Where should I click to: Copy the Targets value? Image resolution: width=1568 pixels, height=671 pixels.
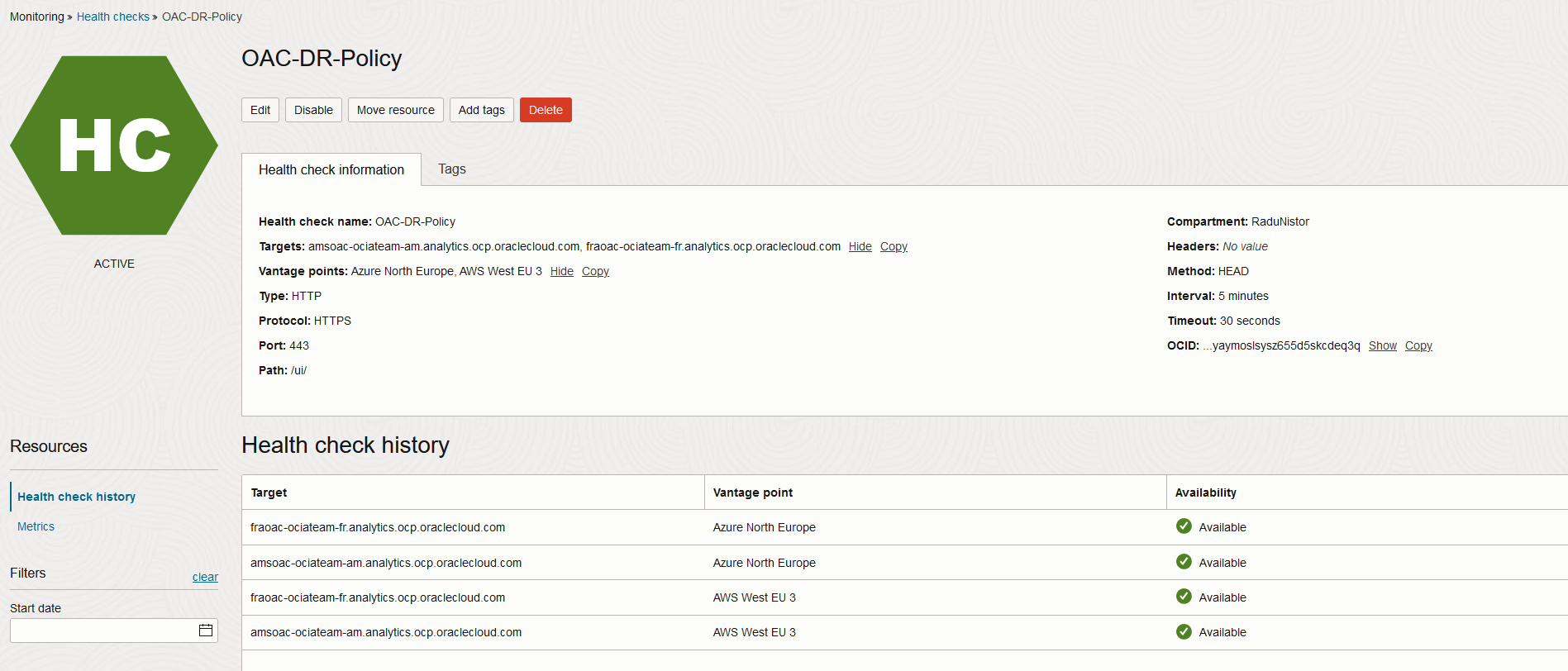point(894,247)
